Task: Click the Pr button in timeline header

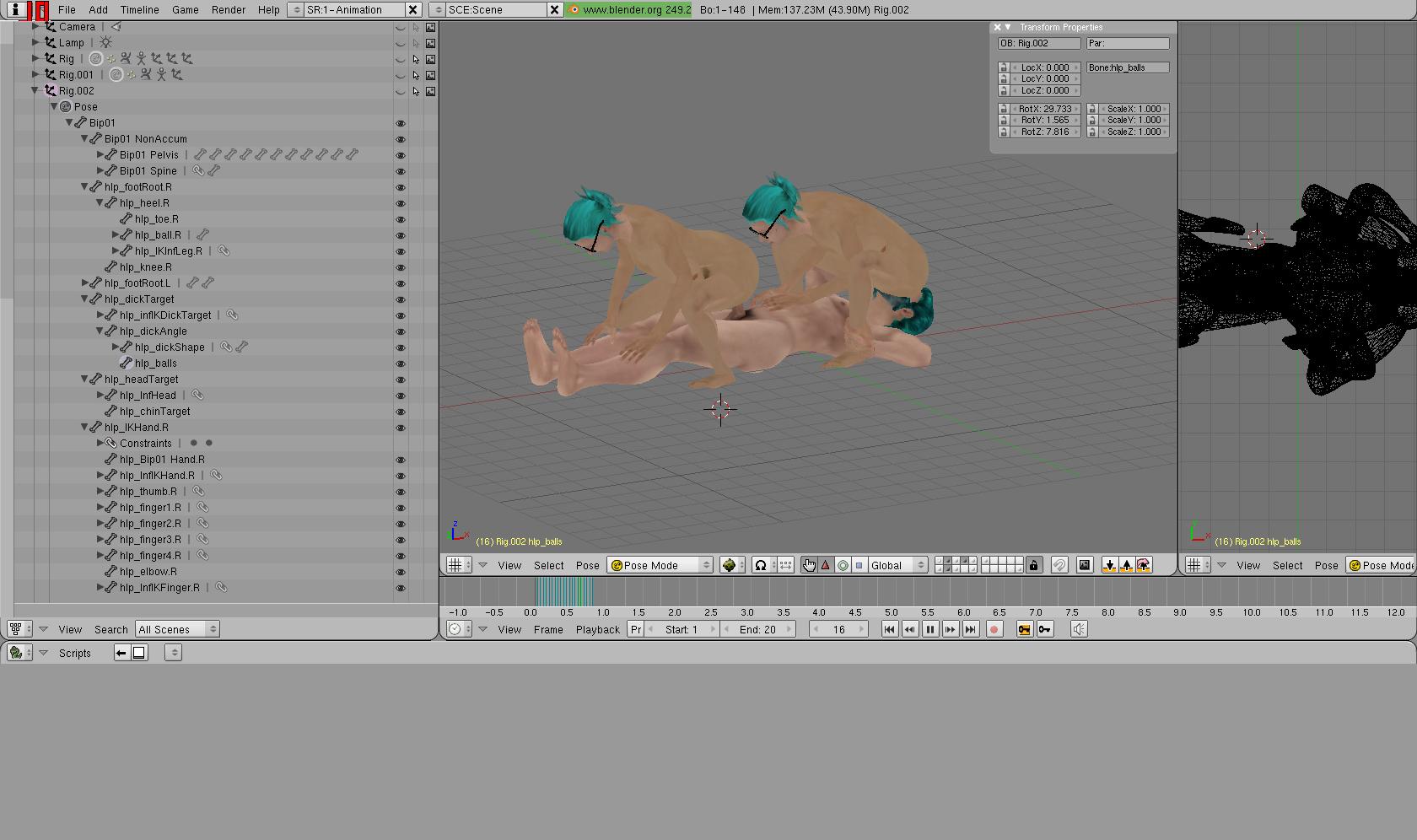Action: tap(636, 629)
